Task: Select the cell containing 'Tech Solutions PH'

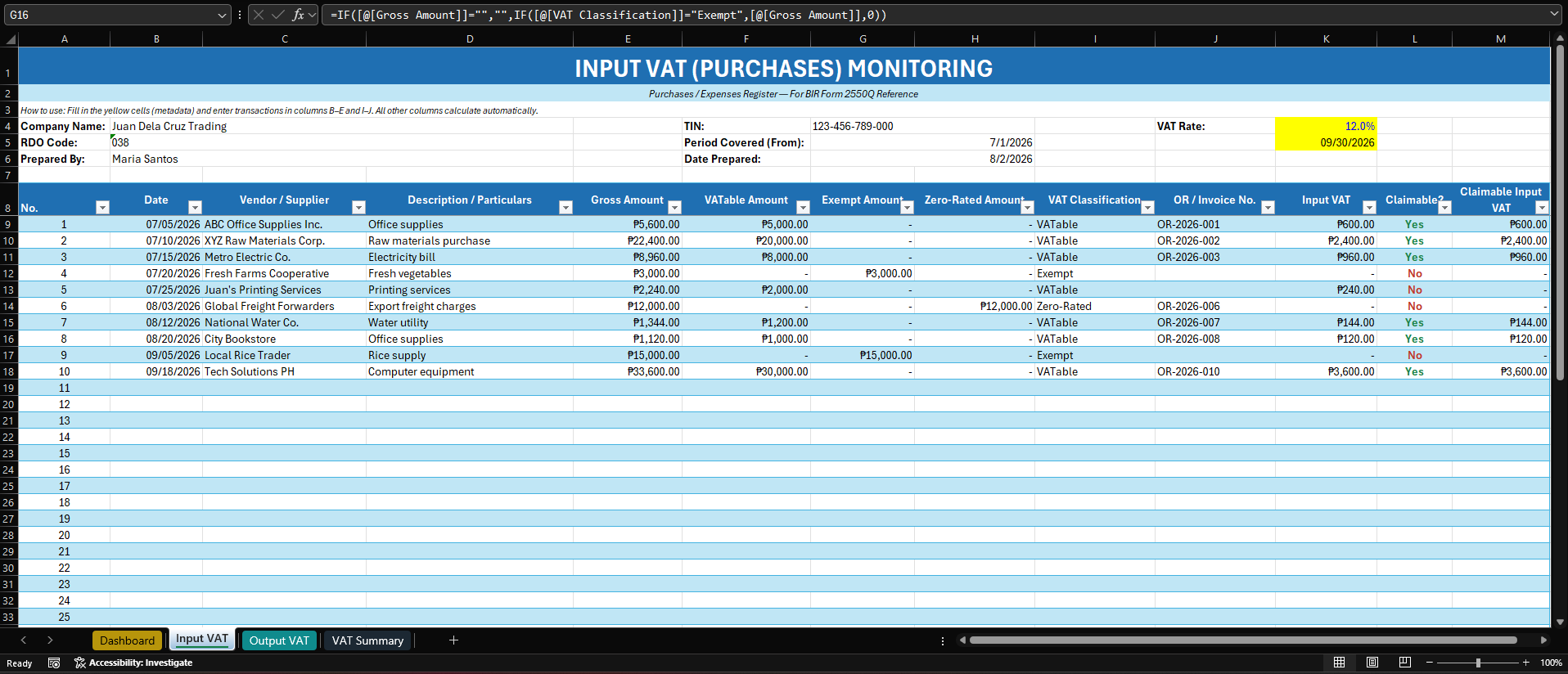Action: tap(285, 371)
